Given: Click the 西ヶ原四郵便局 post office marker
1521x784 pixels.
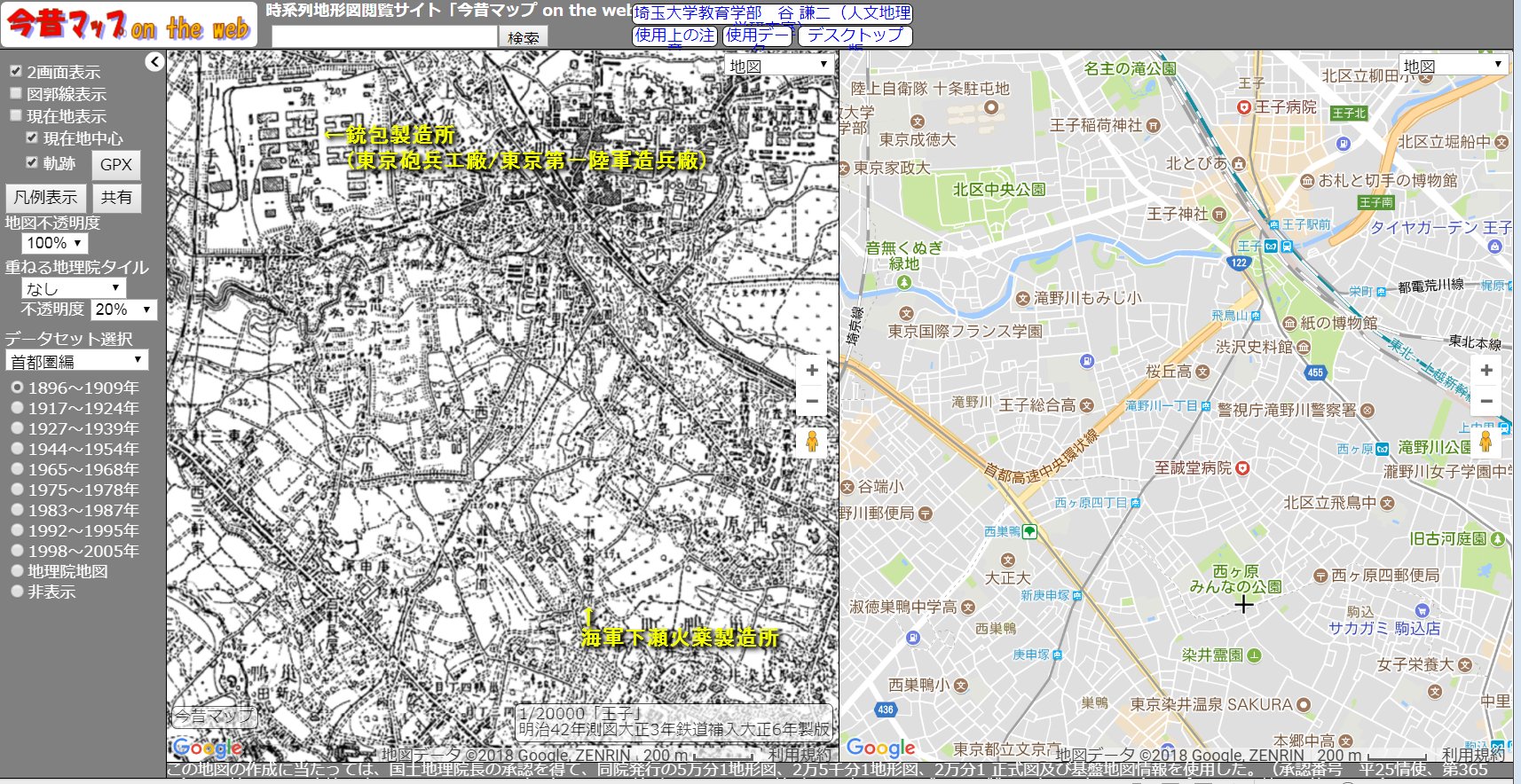Looking at the screenshot, I should 1320,576.
